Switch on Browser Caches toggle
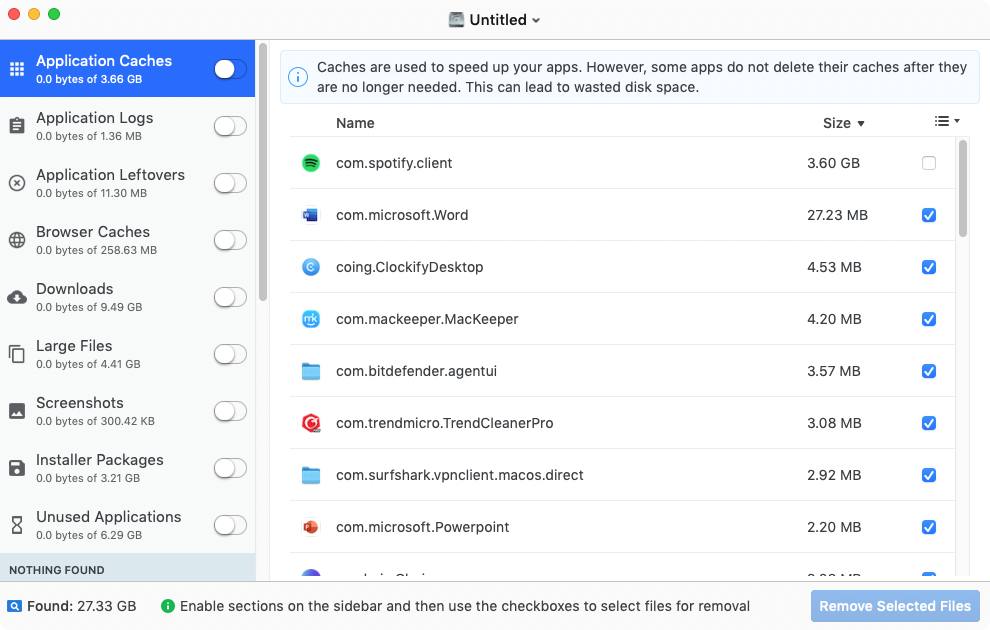 pos(230,240)
